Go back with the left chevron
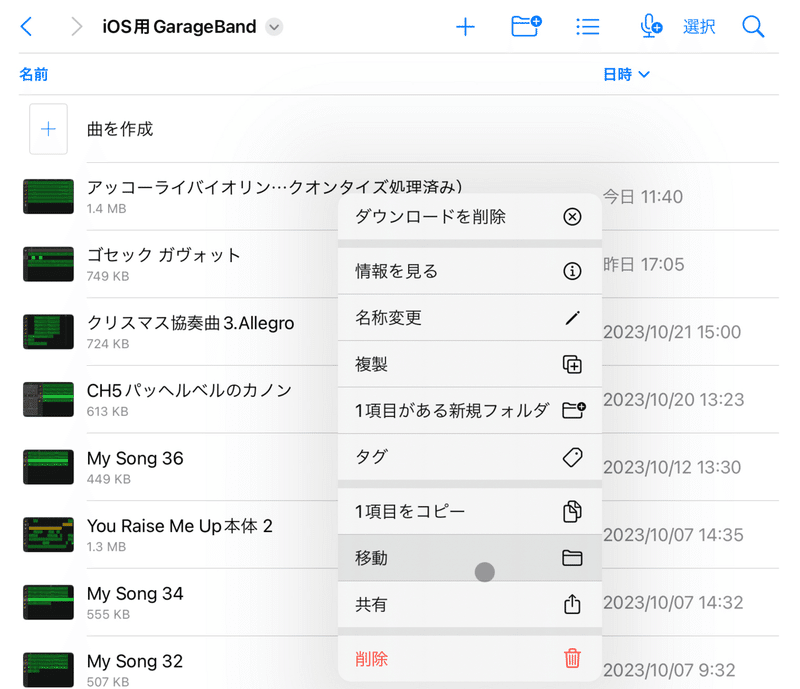Image resolution: width=800 pixels, height=689 pixels. 27,27
